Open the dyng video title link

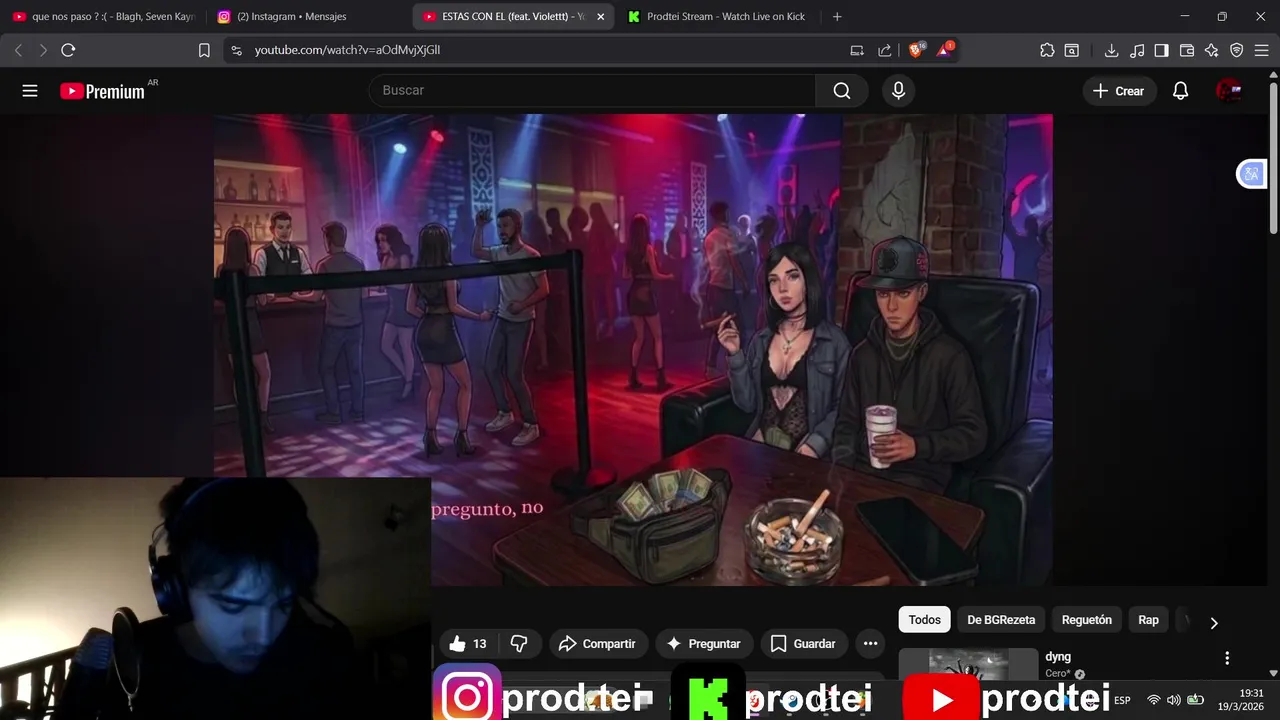(1058, 657)
